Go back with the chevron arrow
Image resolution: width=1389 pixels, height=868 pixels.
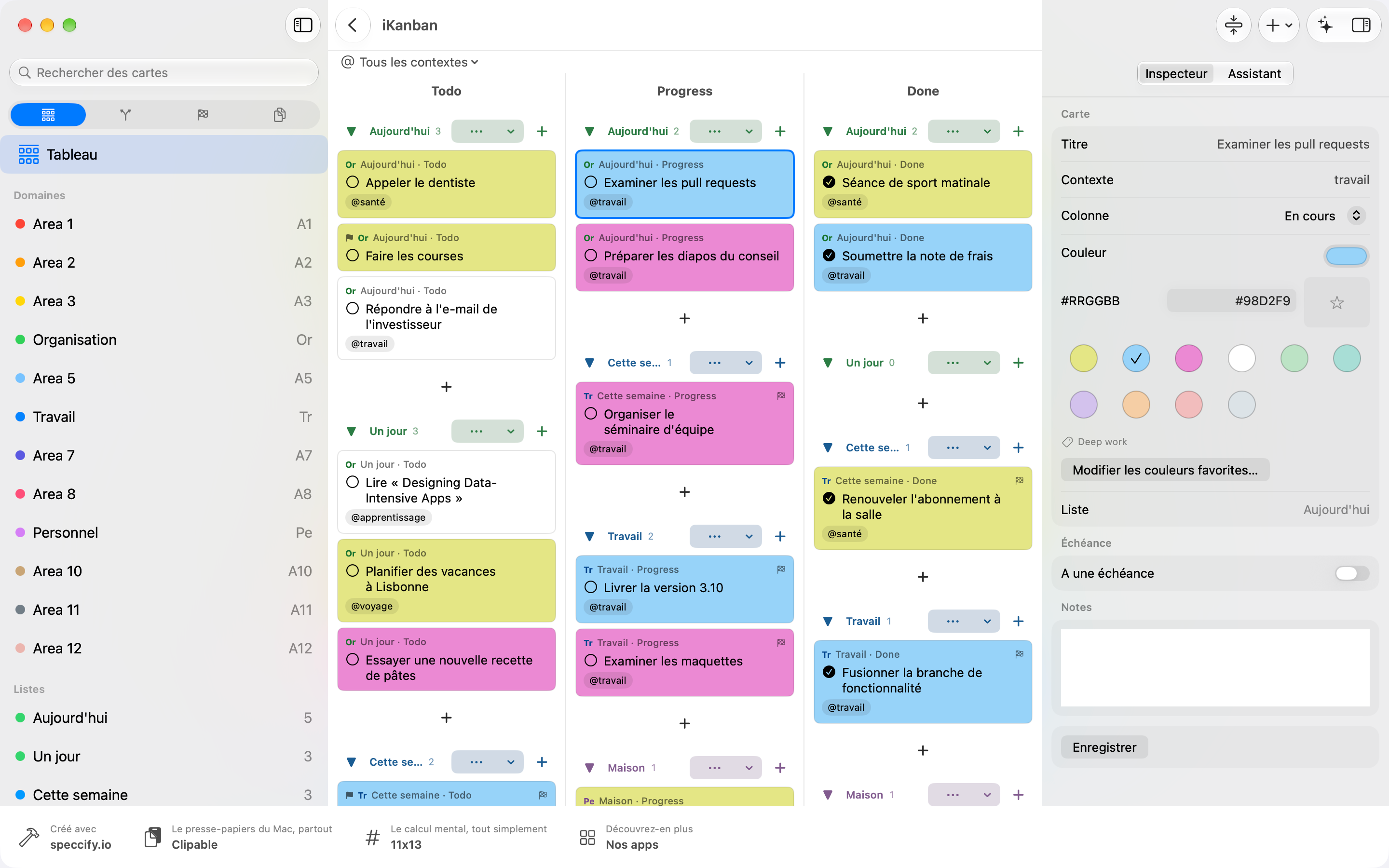(x=353, y=25)
